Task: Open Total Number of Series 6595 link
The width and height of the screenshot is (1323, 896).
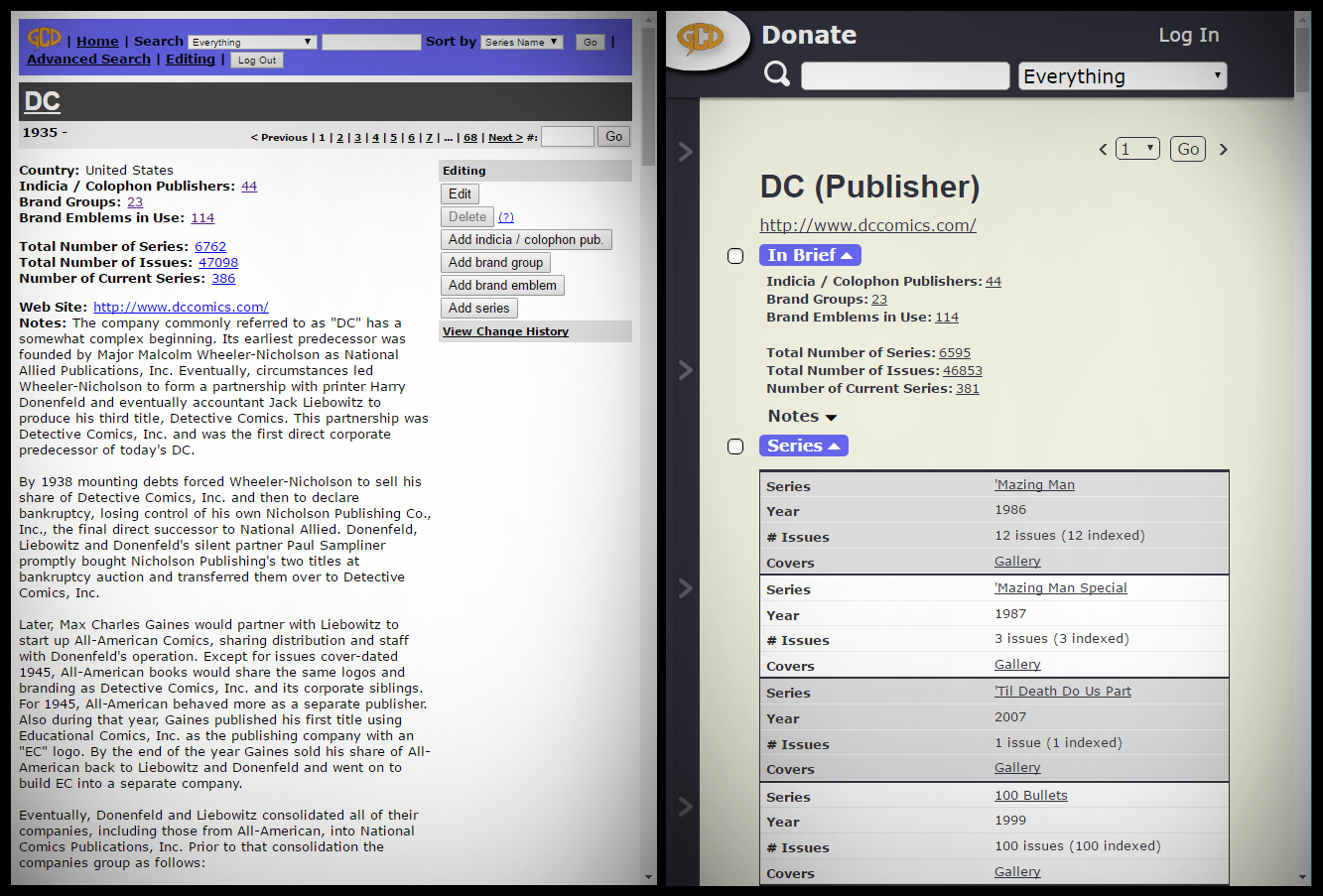Action: click(955, 353)
